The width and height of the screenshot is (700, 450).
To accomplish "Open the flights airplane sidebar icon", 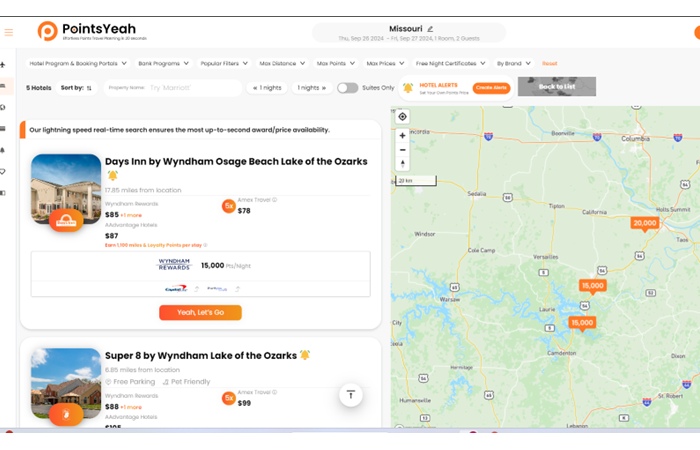I will pos(3,64).
